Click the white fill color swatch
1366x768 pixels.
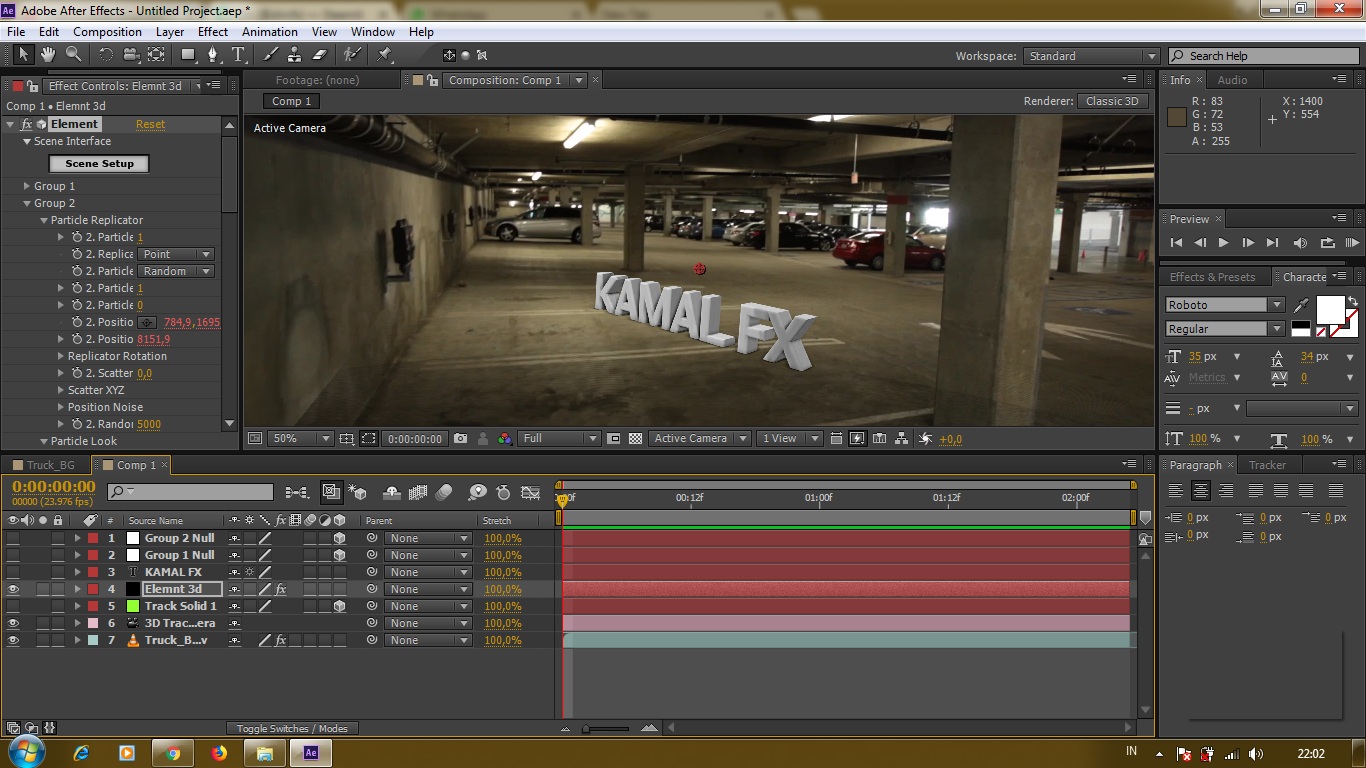[x=1330, y=311]
